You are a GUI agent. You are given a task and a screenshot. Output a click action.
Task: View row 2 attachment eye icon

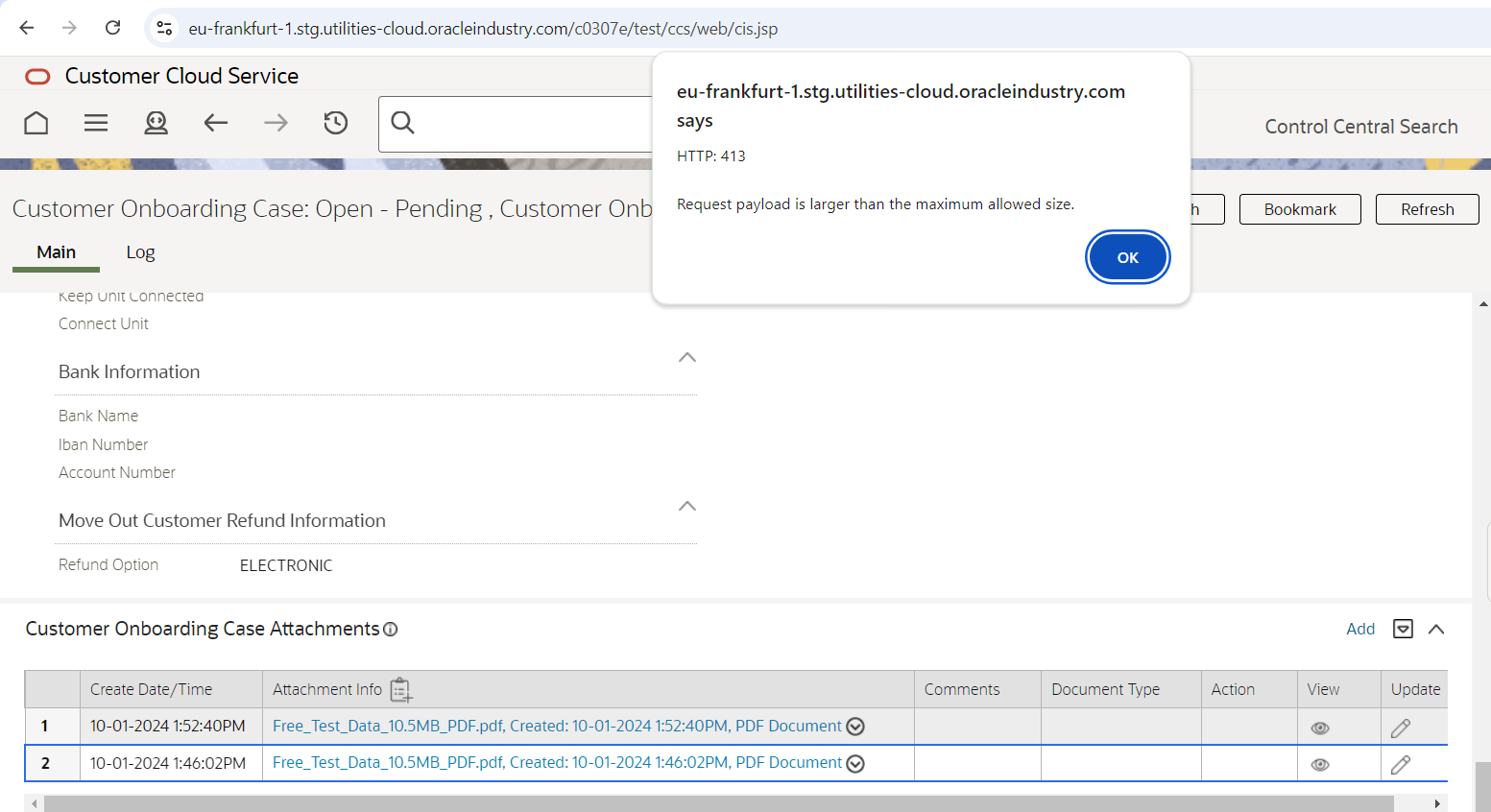pyautogui.click(x=1320, y=765)
